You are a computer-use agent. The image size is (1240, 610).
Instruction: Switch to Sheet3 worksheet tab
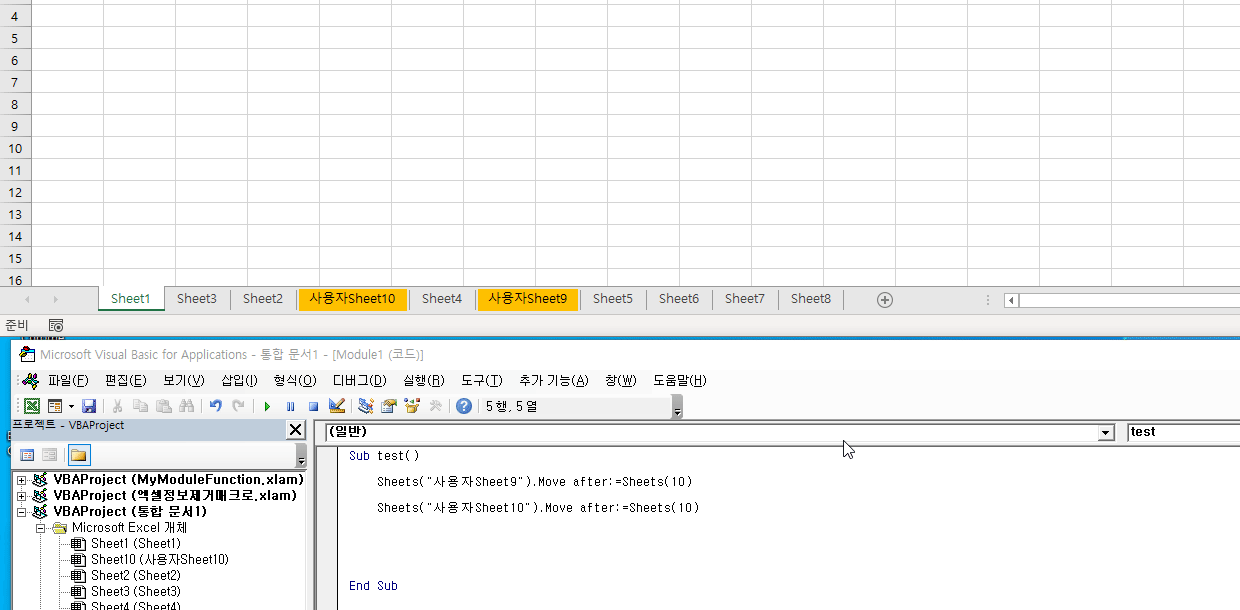coord(197,298)
